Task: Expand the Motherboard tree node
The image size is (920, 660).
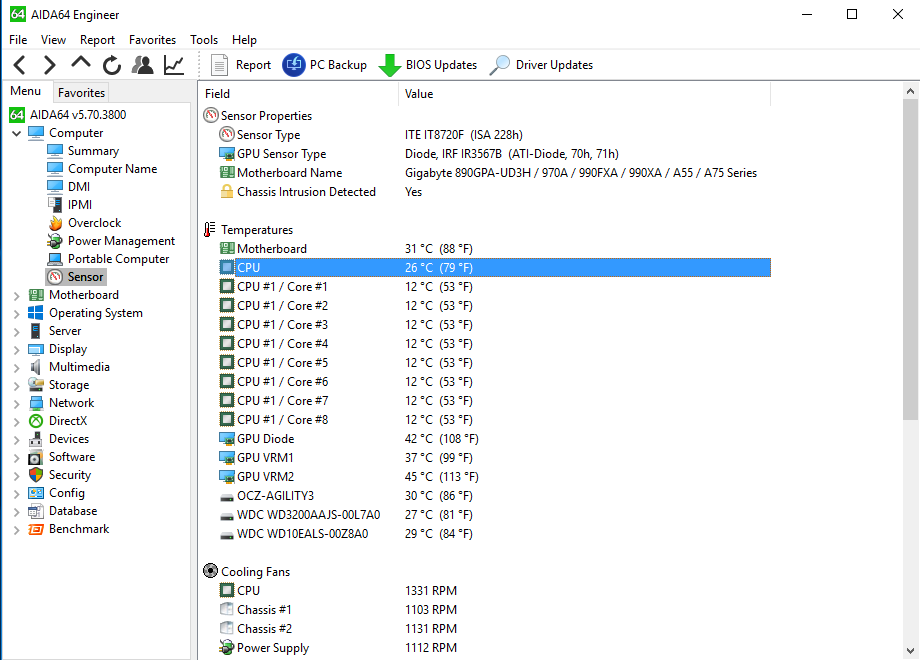Action: 16,296
